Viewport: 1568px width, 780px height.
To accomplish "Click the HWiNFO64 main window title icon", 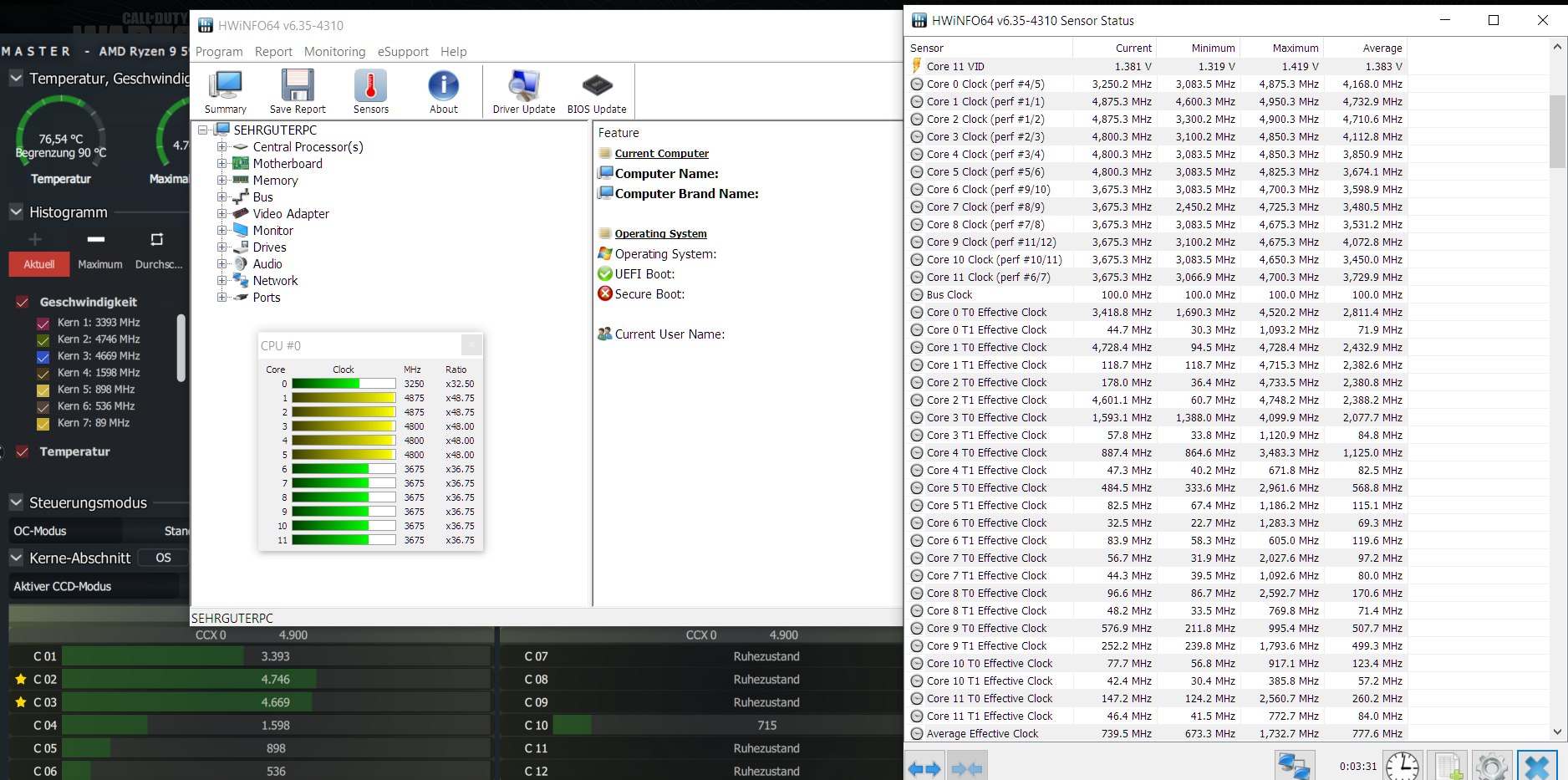I will 206,25.
